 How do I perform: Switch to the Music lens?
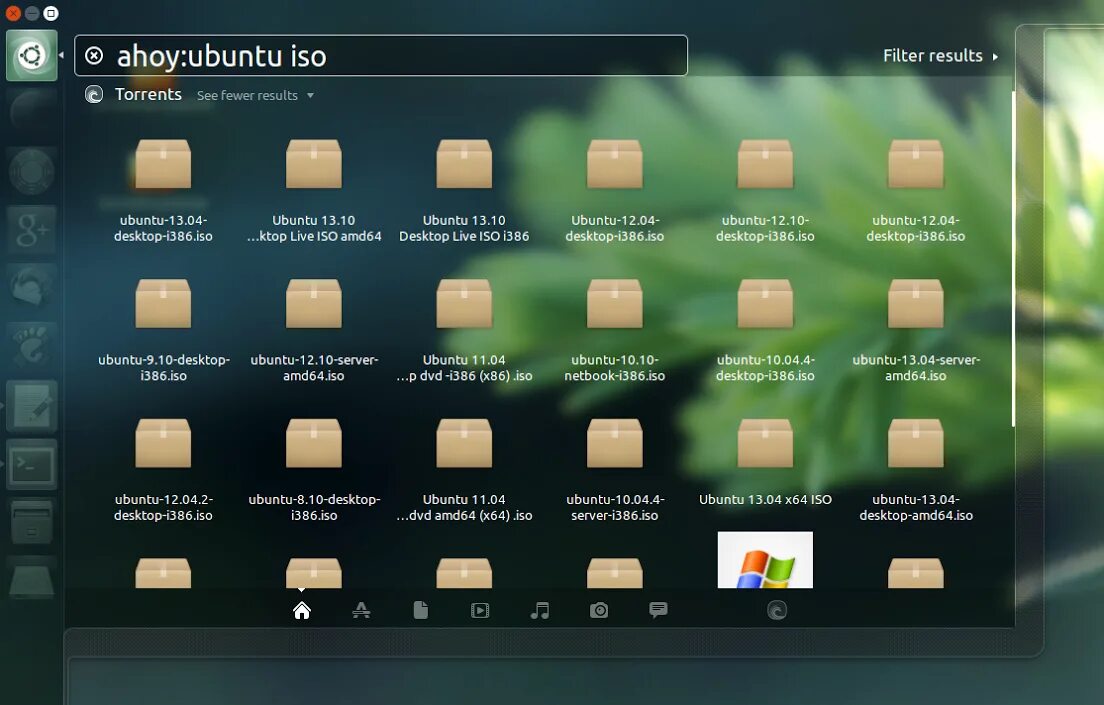click(539, 610)
